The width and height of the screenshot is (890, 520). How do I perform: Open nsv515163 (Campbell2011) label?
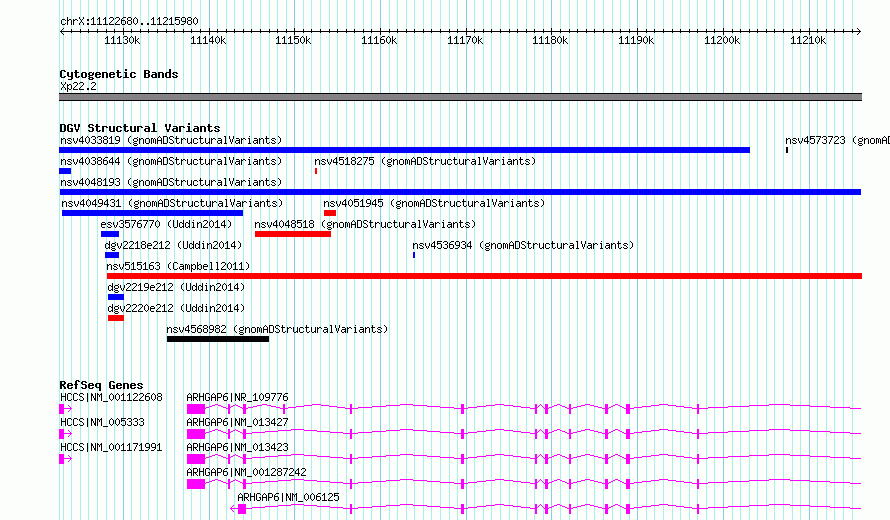tap(178, 266)
